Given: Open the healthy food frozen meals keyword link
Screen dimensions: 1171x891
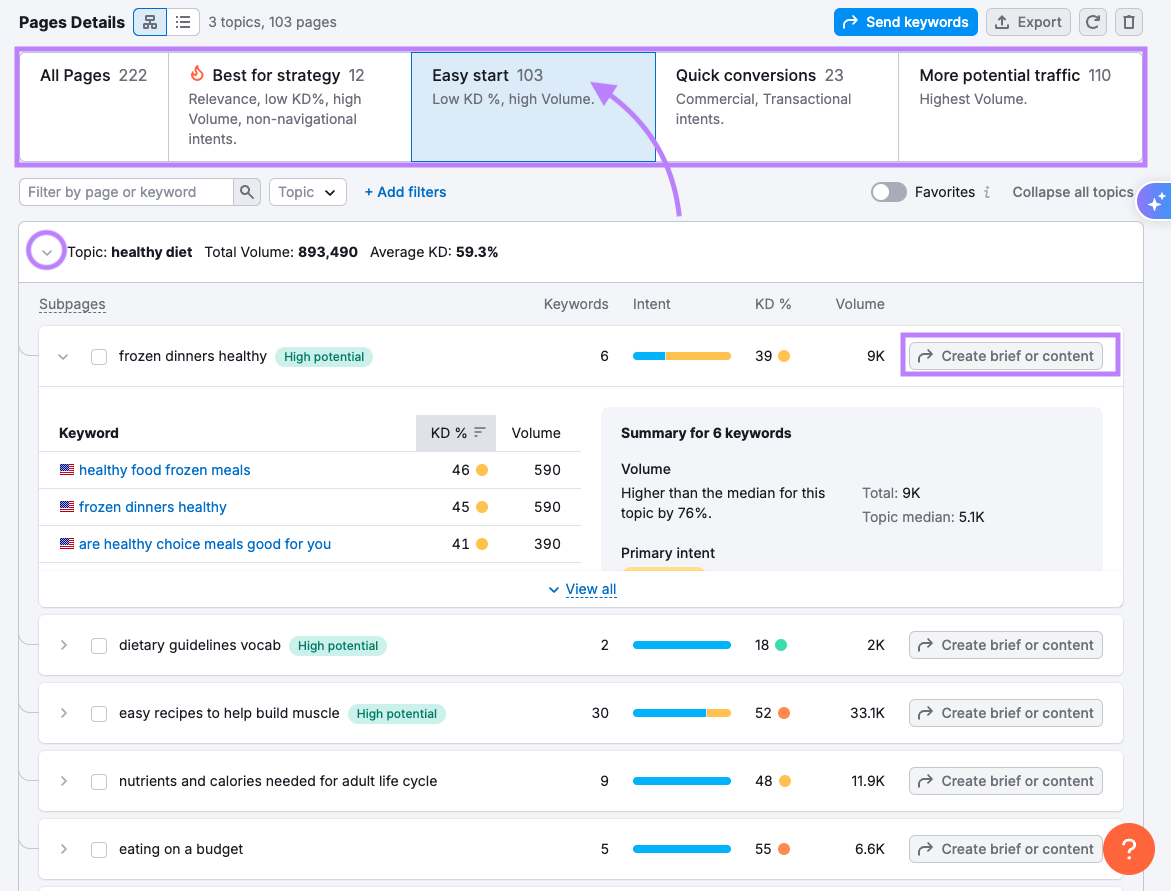Looking at the screenshot, I should pos(163,469).
